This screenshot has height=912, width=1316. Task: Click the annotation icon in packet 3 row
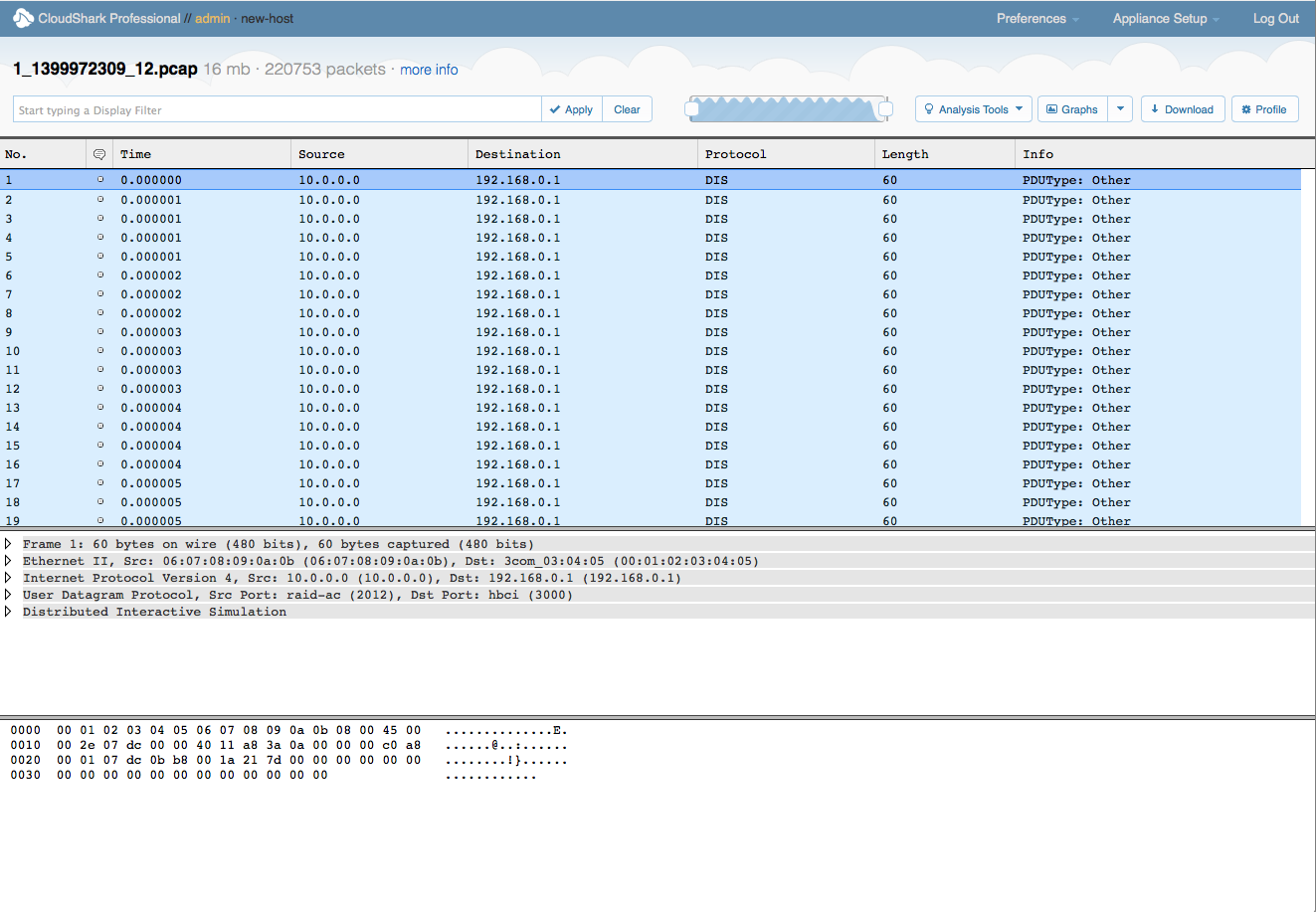point(99,218)
